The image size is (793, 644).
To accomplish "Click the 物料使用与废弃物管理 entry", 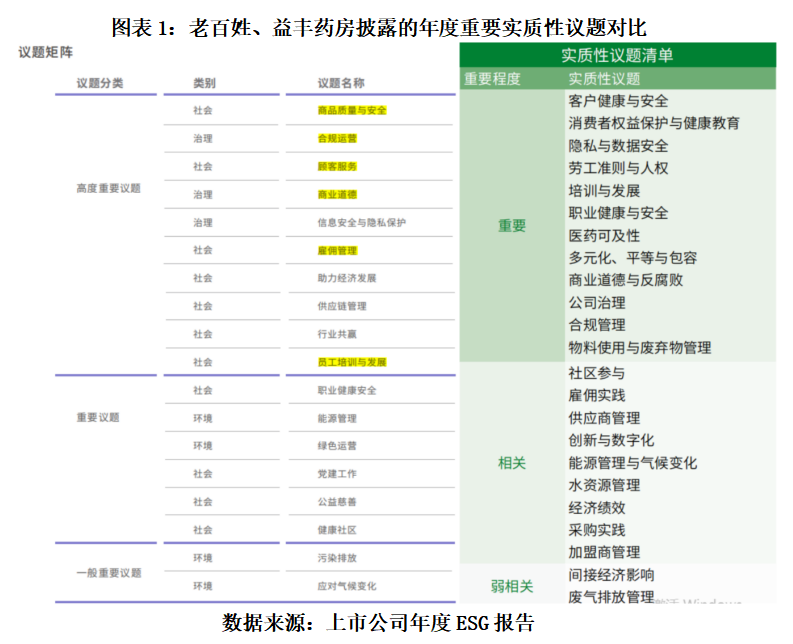I will tap(640, 348).
